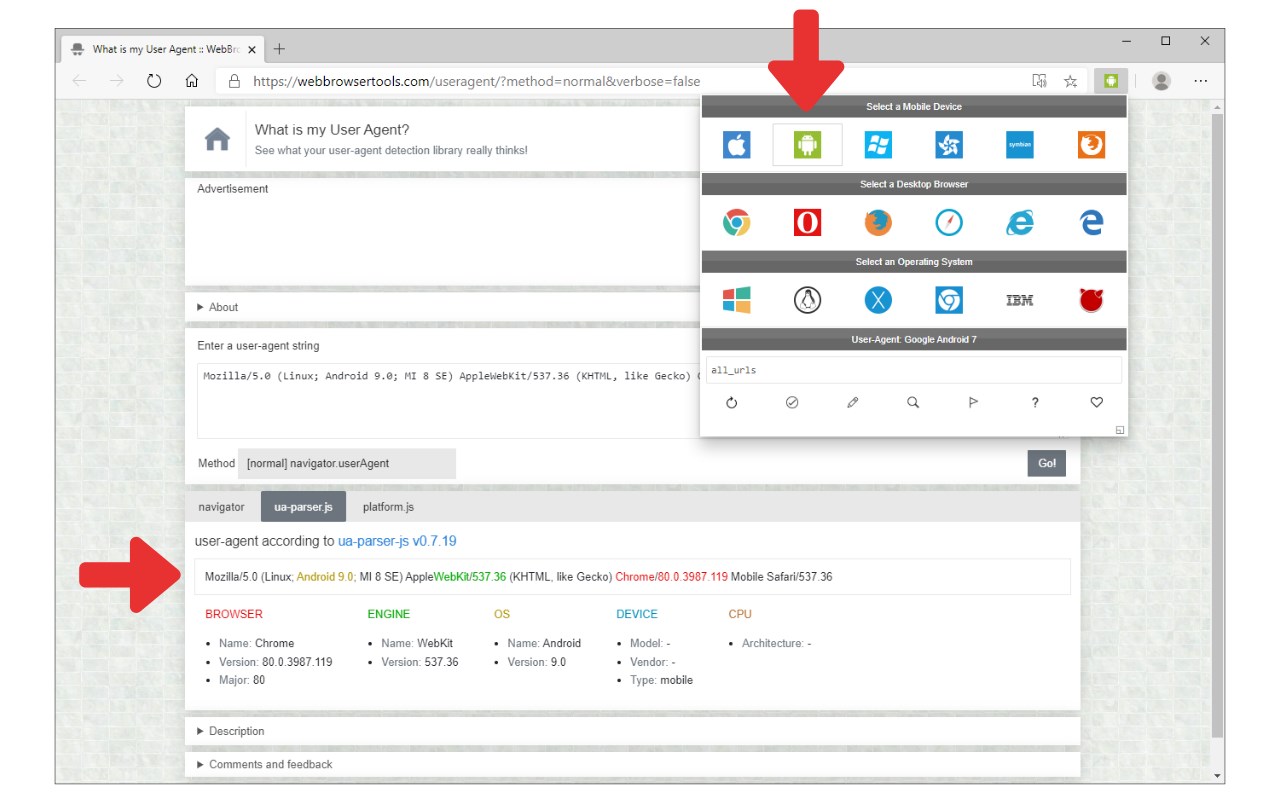Screen dimensions: 1280x800
Task: Switch to the navigator tab
Action: (221, 507)
